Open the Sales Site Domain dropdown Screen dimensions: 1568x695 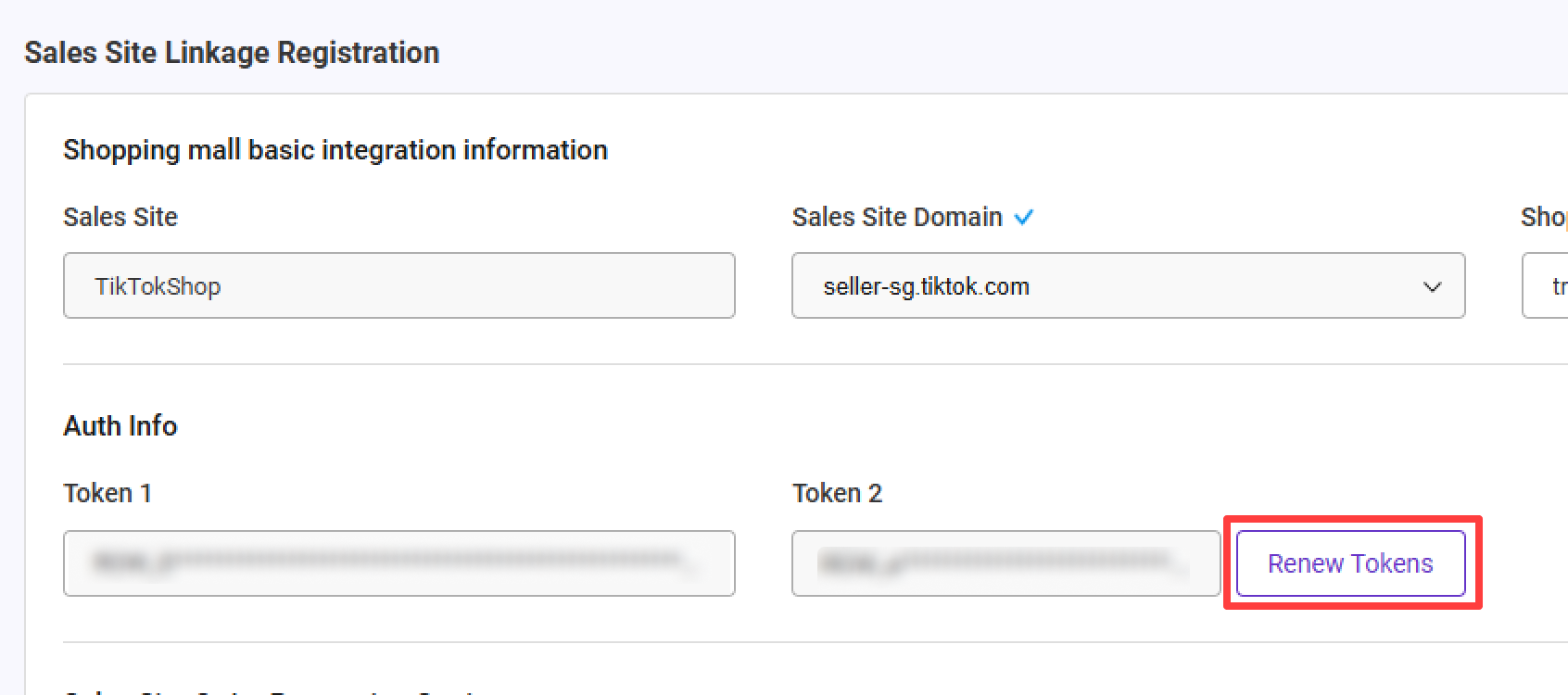tap(1128, 285)
